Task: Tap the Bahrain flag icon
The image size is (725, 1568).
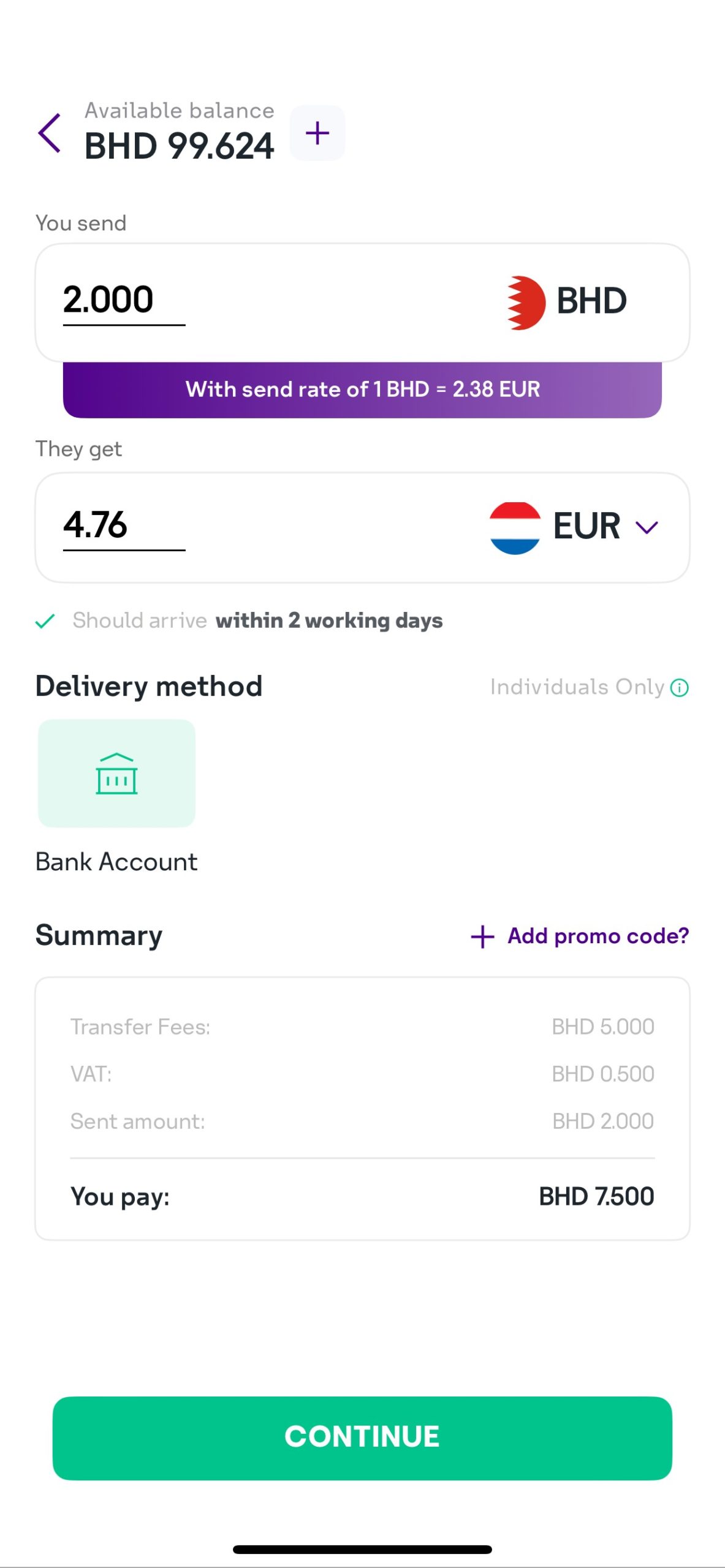Action: click(x=526, y=303)
